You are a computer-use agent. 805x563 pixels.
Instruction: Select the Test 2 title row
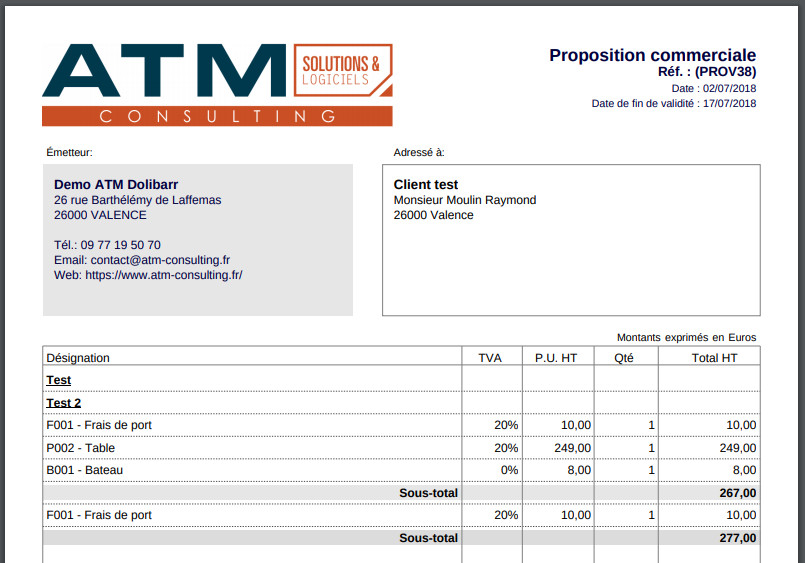(x=401, y=403)
